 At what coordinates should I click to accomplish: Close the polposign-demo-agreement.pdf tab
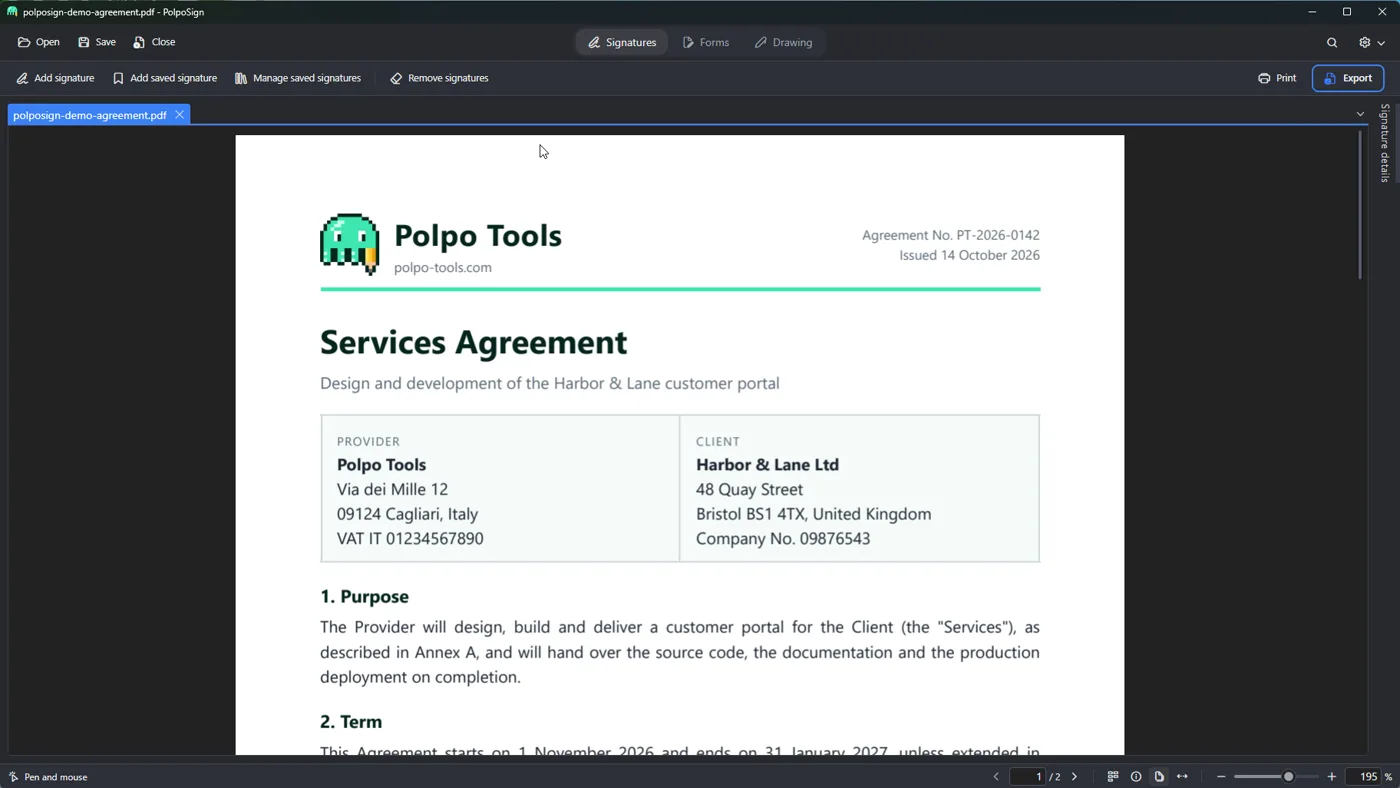(x=180, y=115)
